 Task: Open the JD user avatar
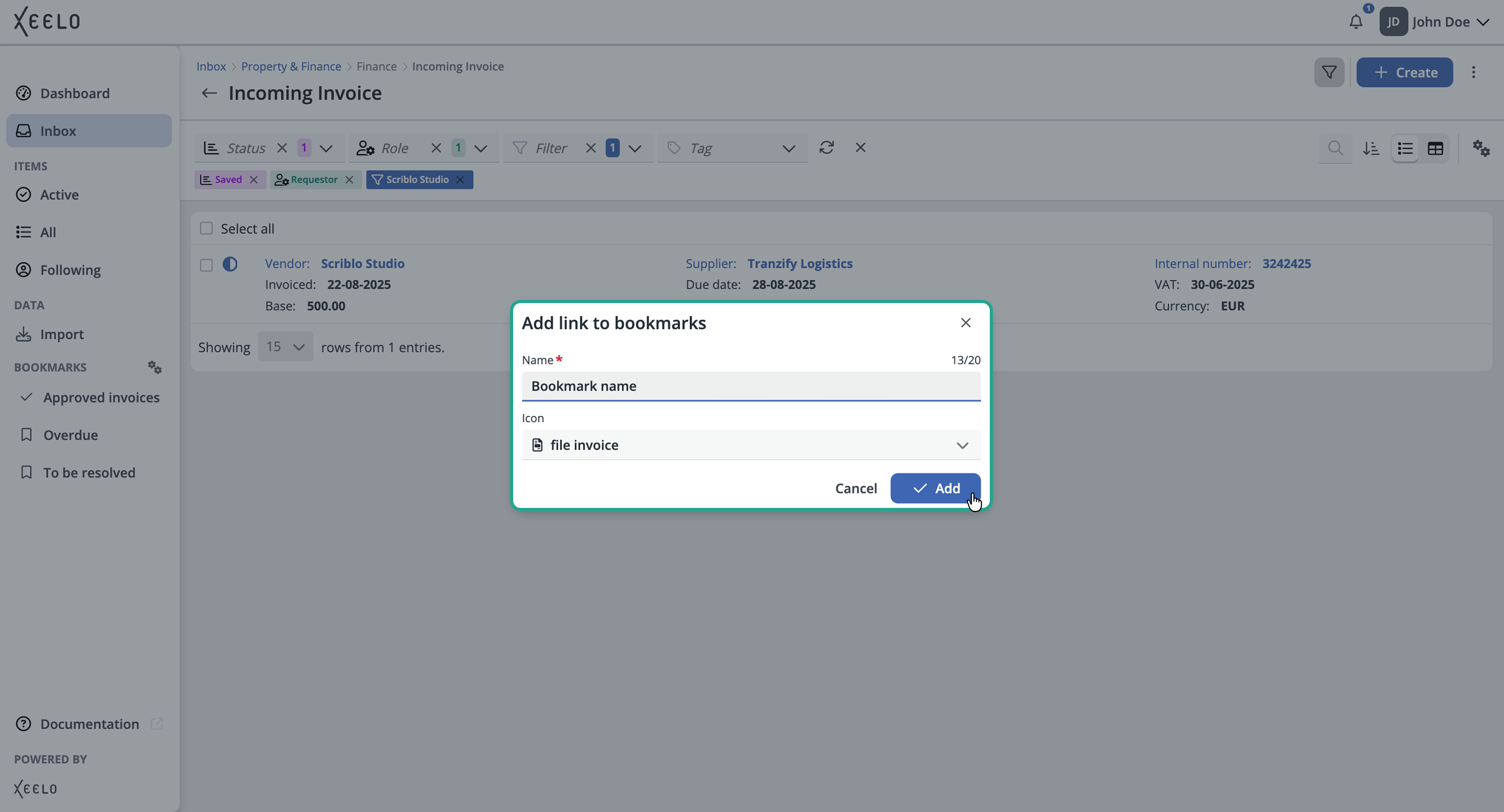coord(1393,22)
